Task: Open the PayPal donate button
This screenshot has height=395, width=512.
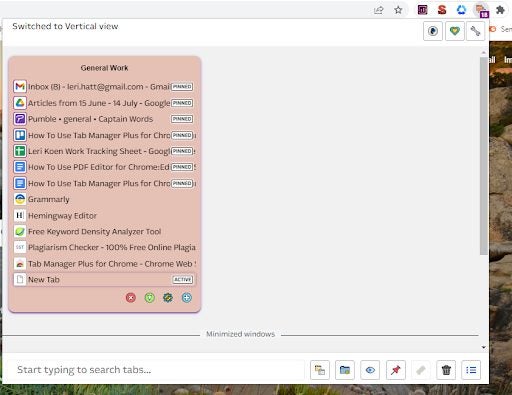Action: [x=433, y=31]
